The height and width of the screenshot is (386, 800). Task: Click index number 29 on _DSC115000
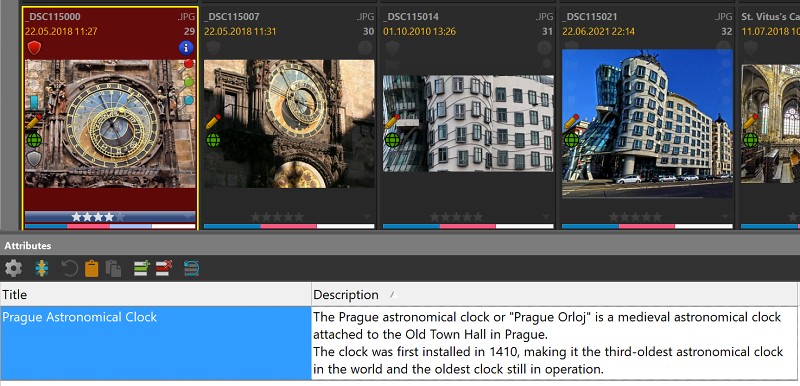189,32
